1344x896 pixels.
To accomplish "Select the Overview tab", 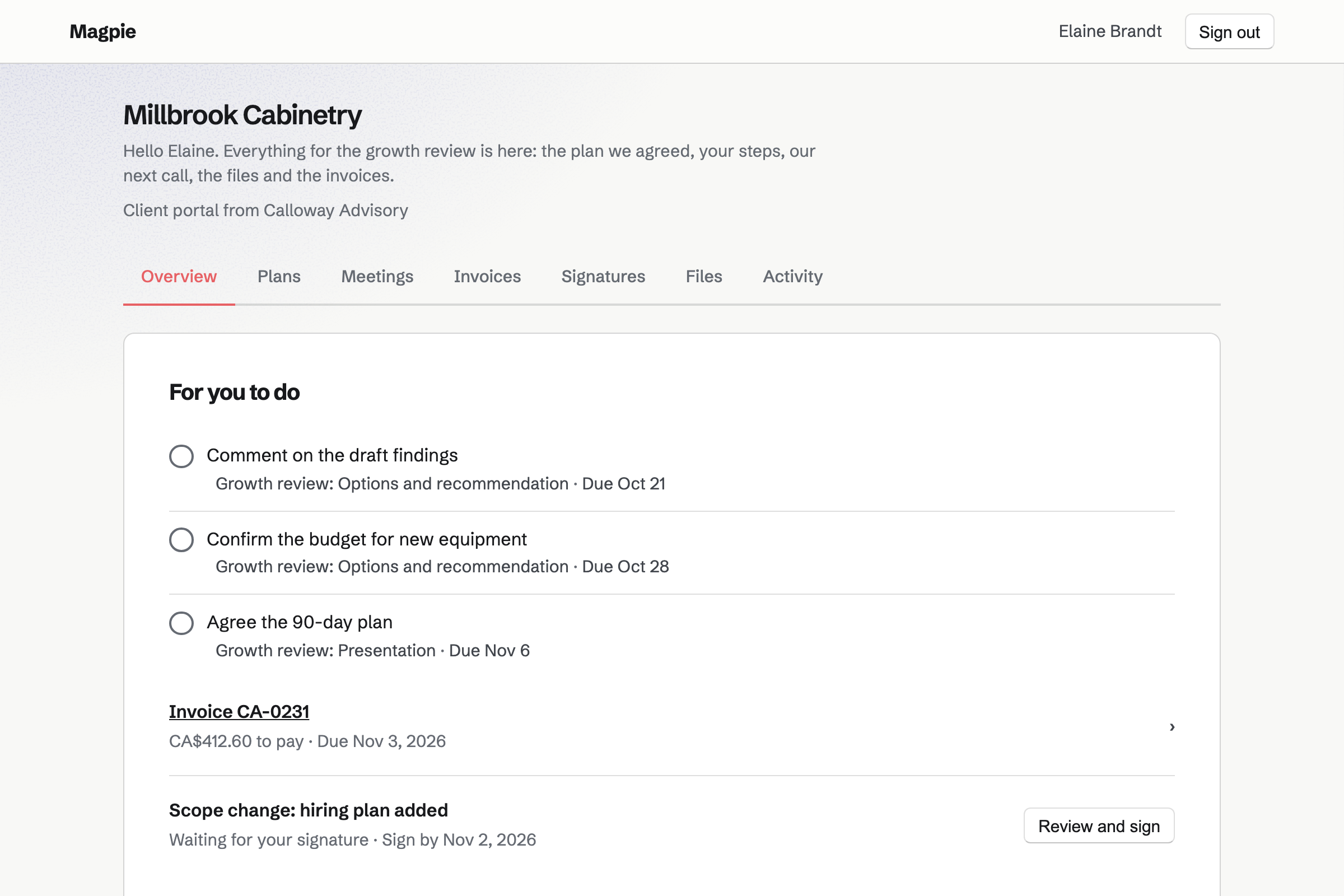I will coord(179,277).
